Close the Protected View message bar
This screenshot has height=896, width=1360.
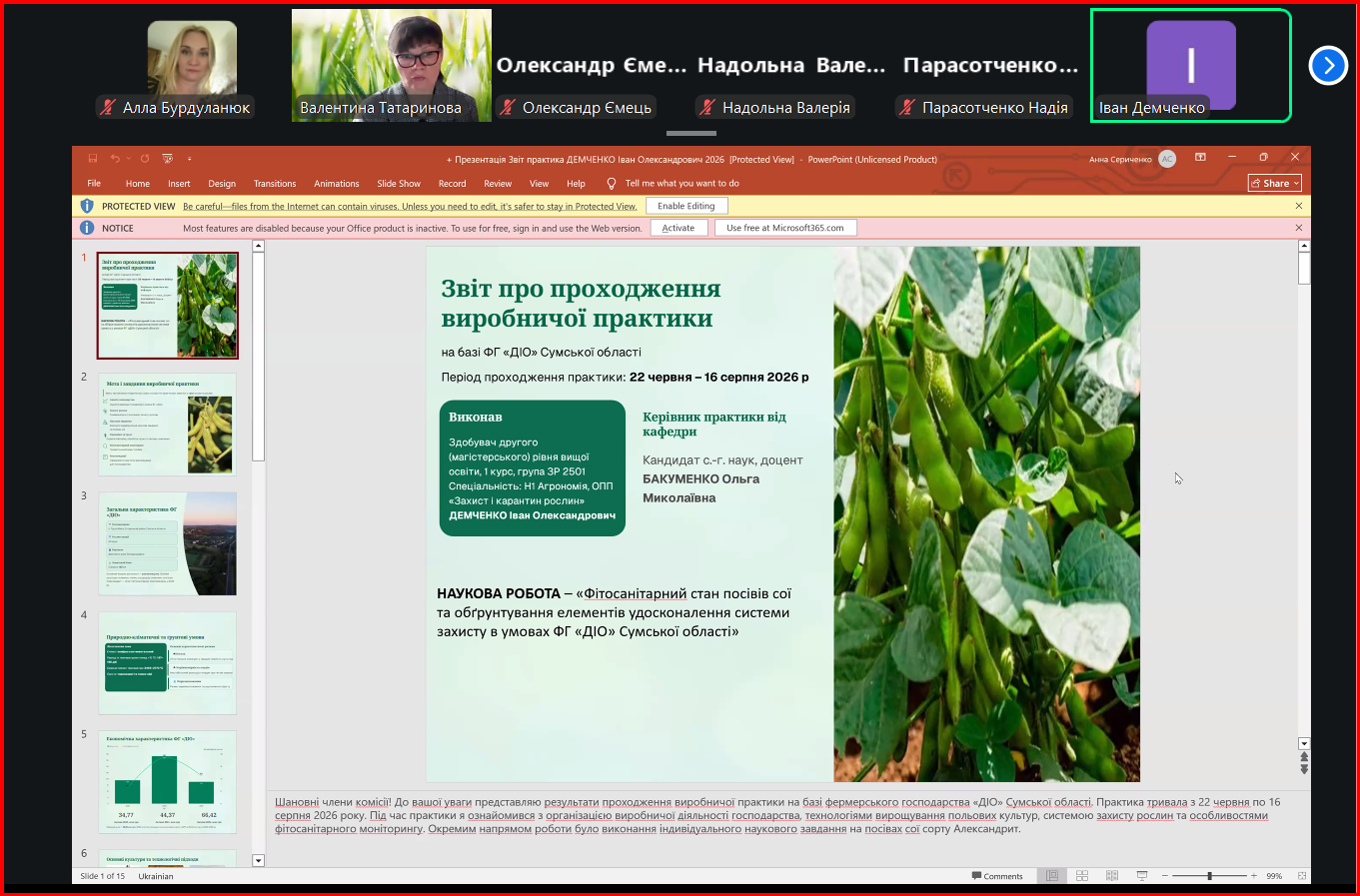tap(1299, 206)
